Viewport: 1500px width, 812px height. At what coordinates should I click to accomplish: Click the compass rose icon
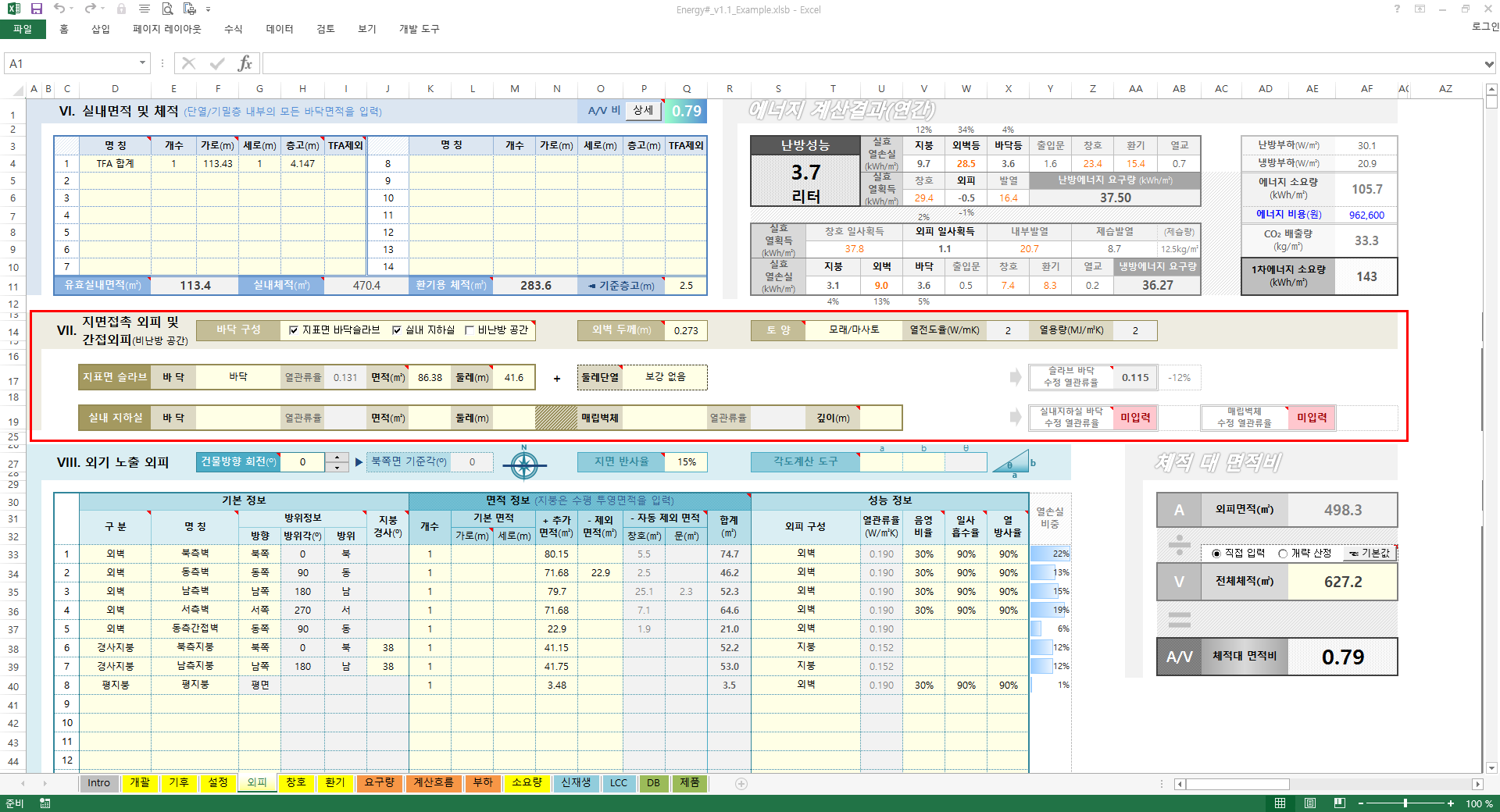click(524, 465)
